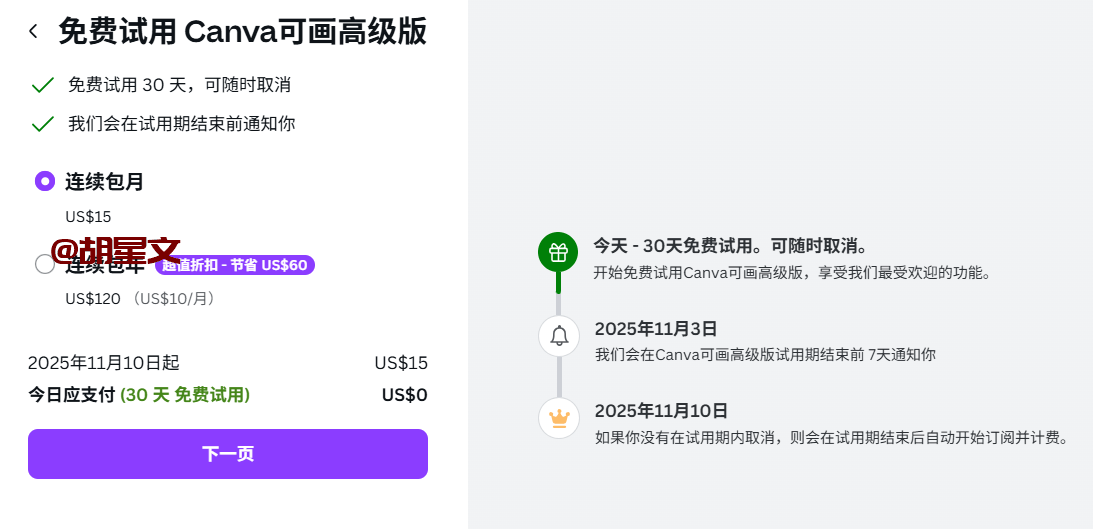The image size is (1093, 529).
Task: Click the 超值折扣 - 节省 US$60 badge
Action: (x=235, y=265)
